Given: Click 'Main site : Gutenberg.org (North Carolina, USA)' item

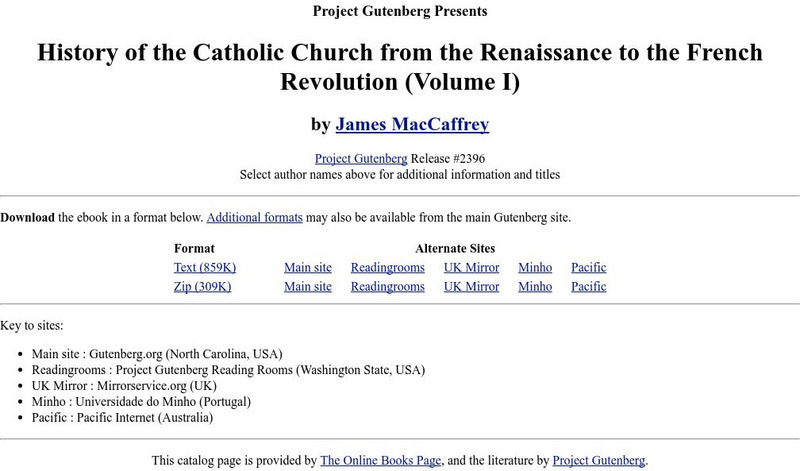Looking at the screenshot, I should 157,354.
